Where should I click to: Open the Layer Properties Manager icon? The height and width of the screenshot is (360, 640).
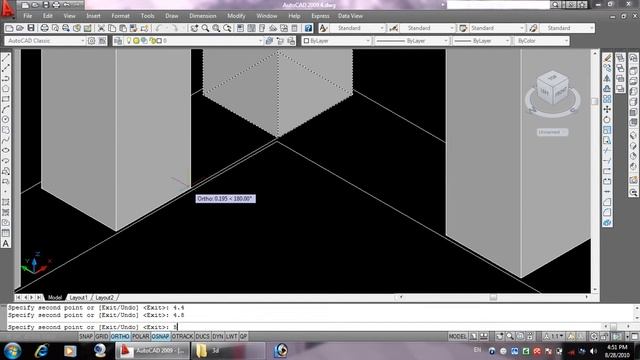point(118,41)
